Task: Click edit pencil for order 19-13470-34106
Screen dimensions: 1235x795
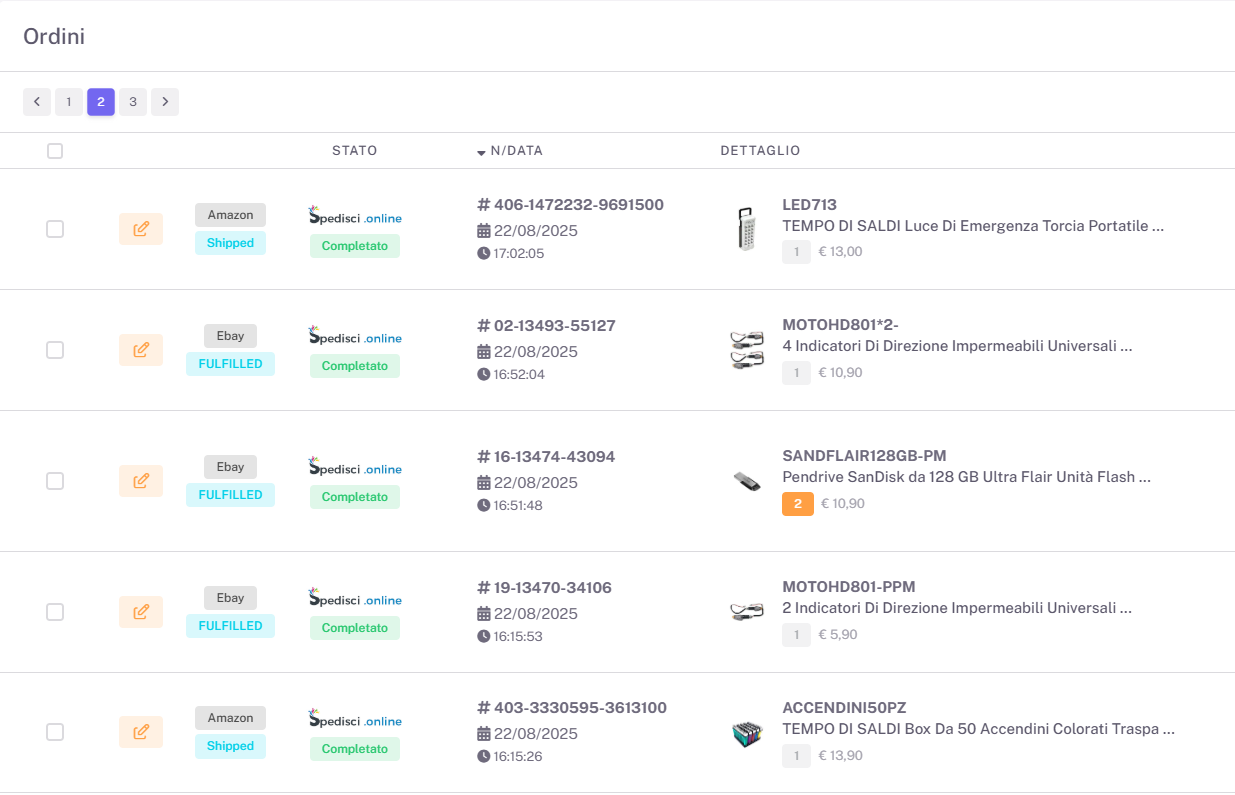Action: 141,612
